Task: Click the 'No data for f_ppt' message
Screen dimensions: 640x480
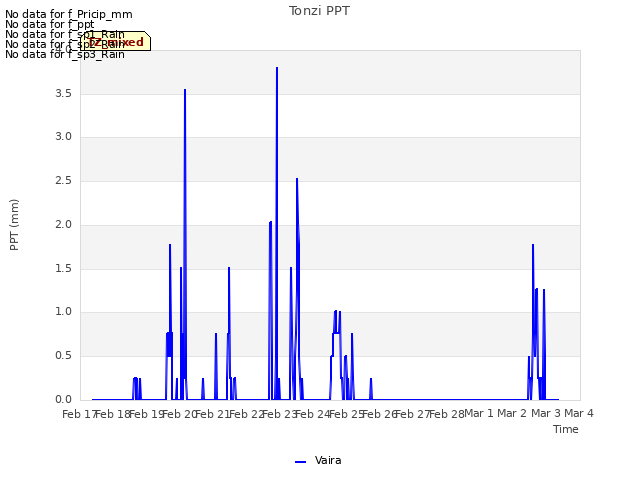Action: (50, 24)
